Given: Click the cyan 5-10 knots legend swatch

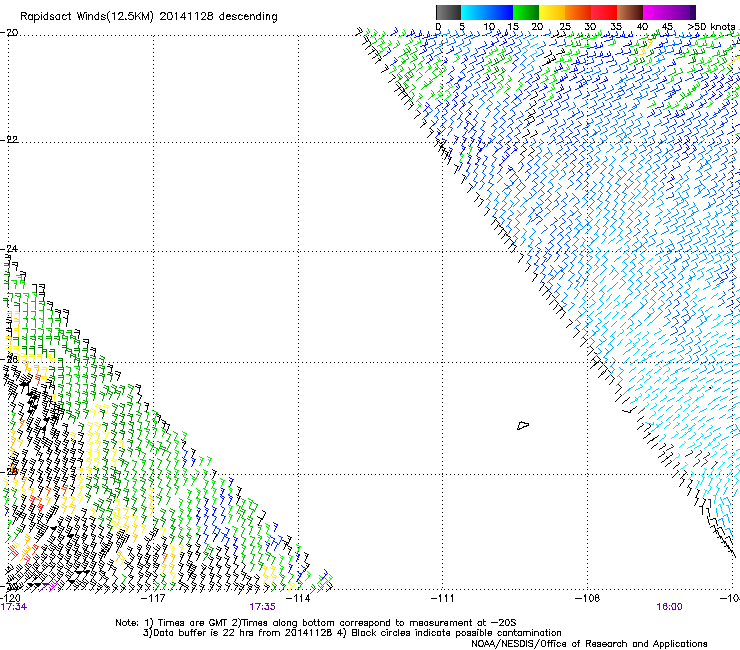Looking at the screenshot, I should 474,12.
